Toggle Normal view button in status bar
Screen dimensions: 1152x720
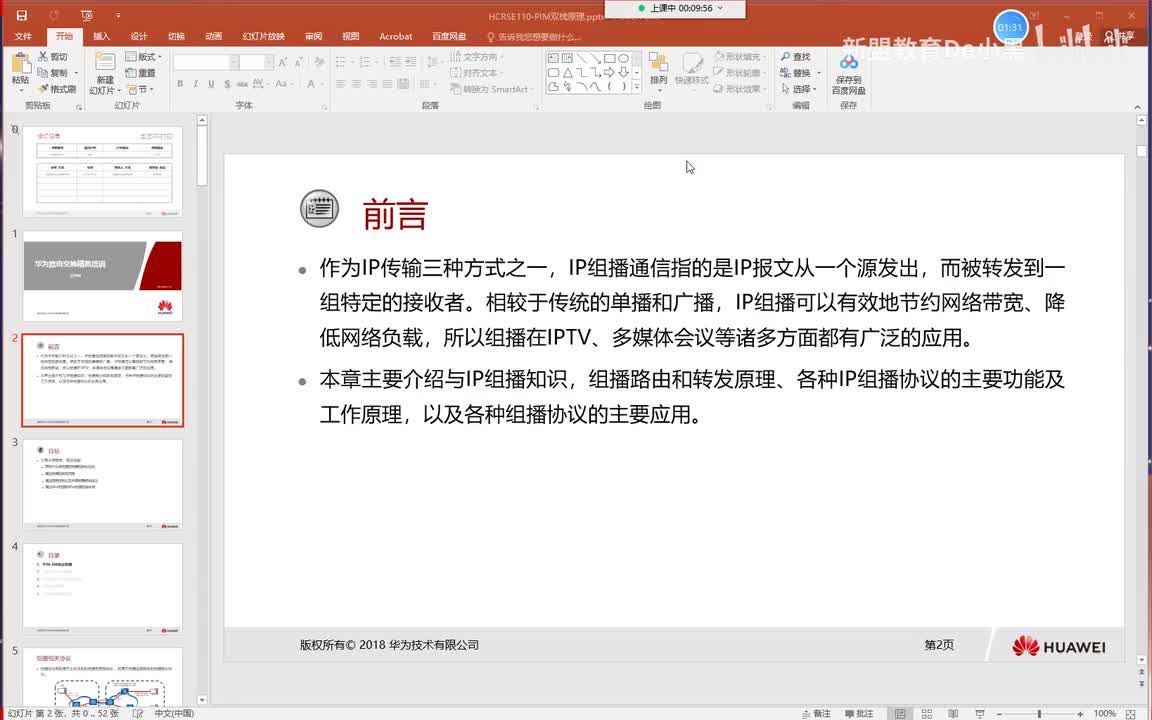900,713
